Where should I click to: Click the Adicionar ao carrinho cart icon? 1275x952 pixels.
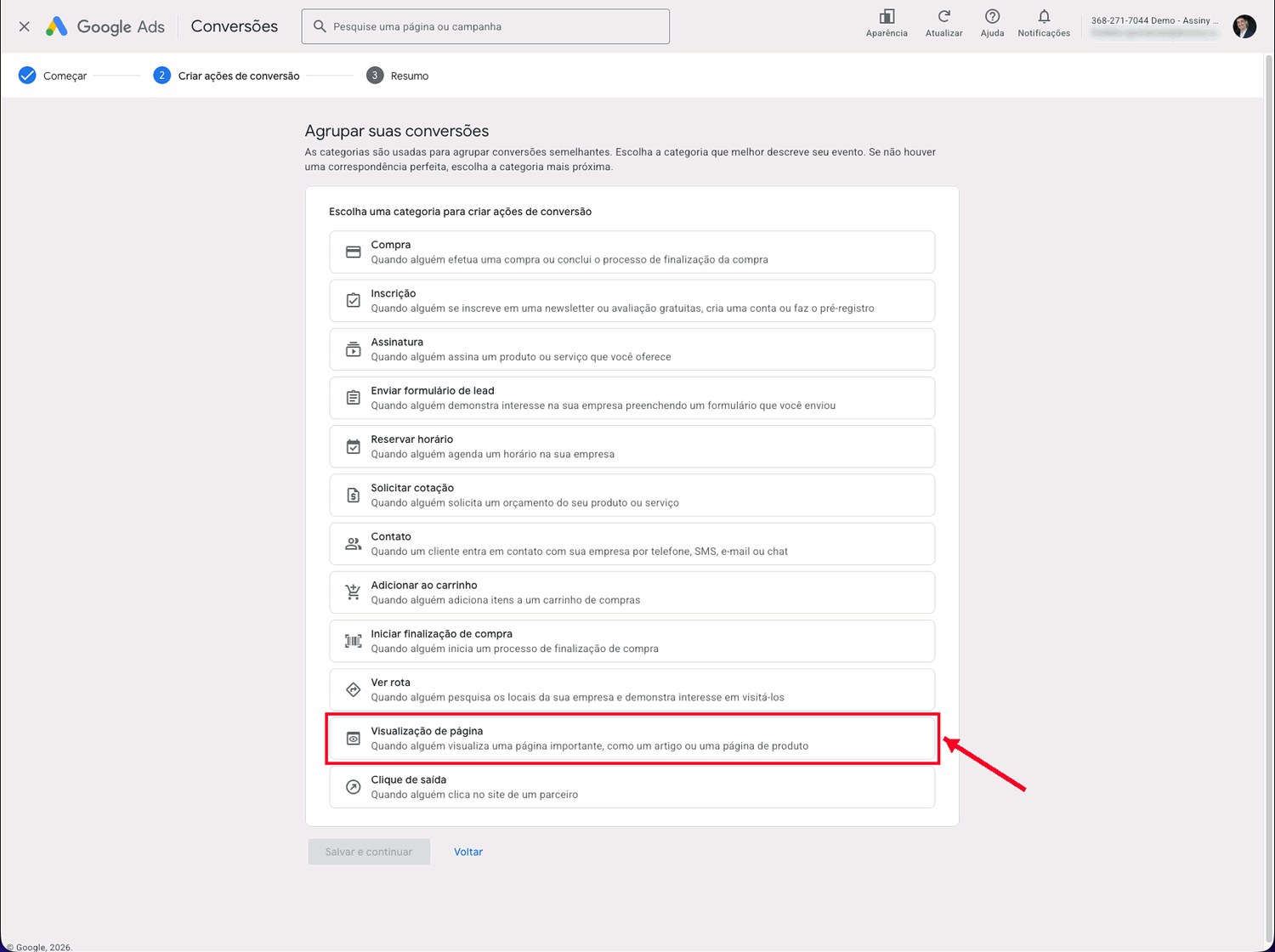354,592
